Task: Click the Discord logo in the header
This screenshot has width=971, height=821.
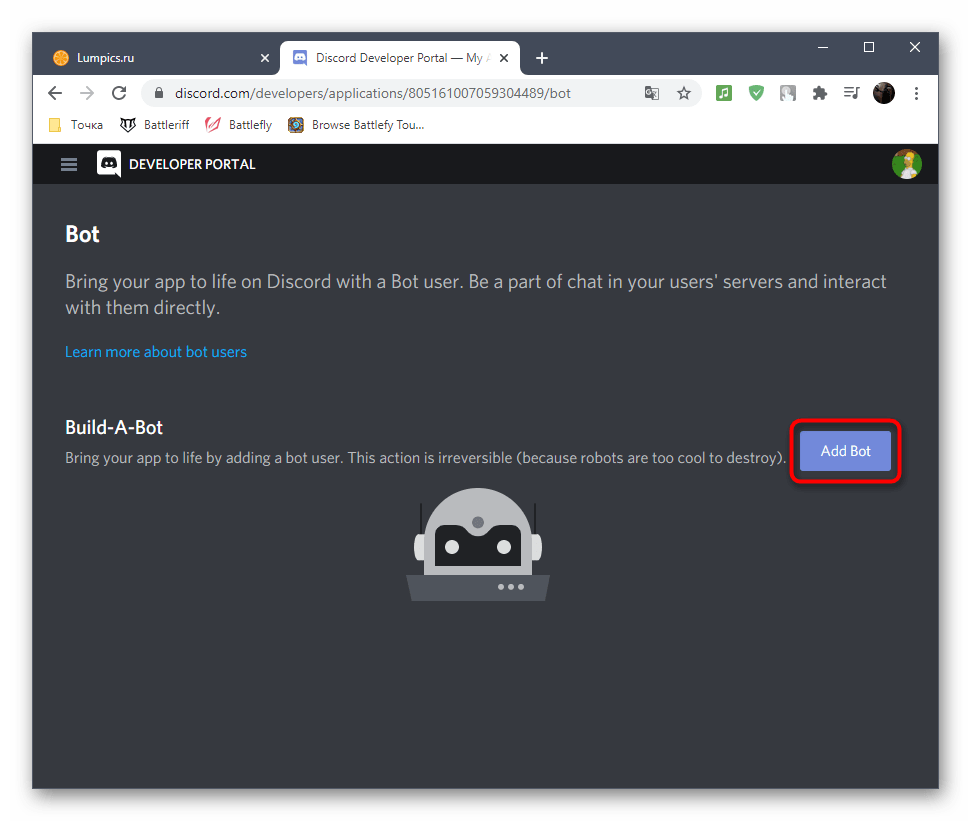Action: [109, 164]
